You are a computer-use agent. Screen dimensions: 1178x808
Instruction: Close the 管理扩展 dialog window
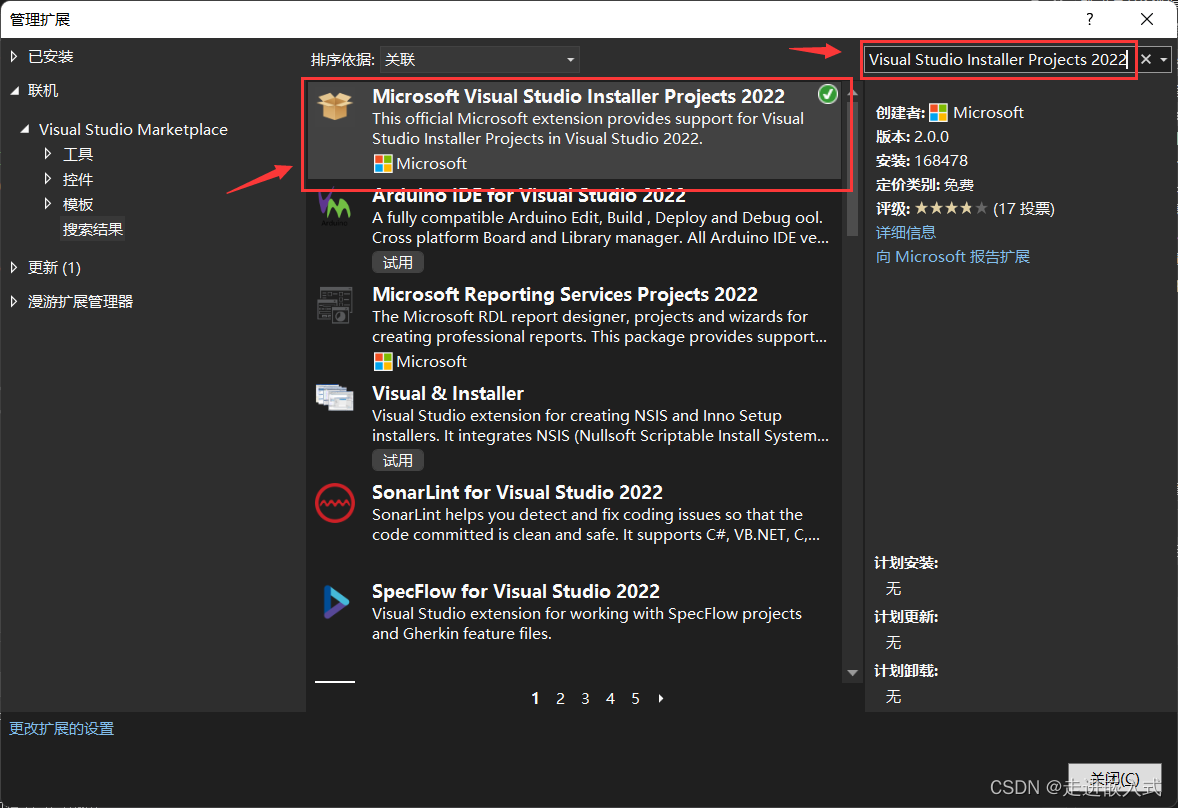click(1146, 19)
